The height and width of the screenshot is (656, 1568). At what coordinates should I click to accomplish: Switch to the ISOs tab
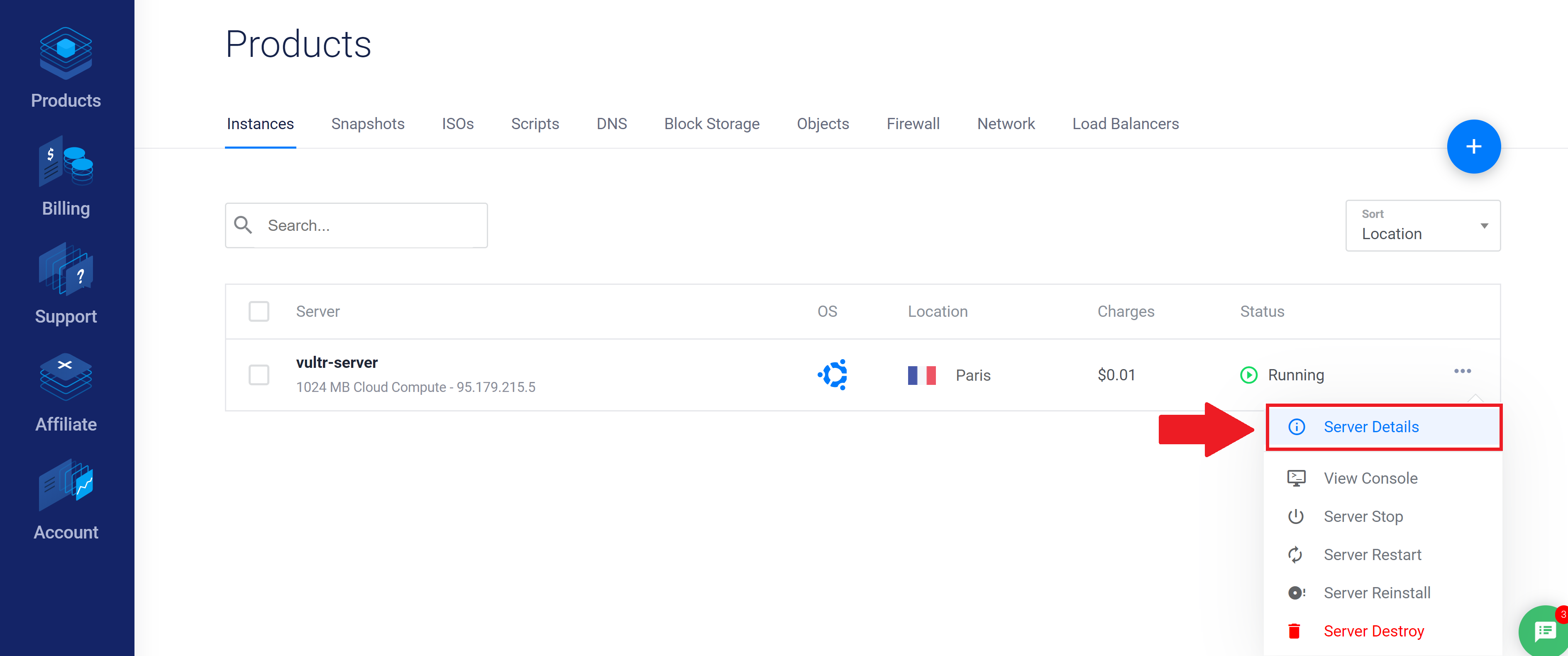[458, 124]
